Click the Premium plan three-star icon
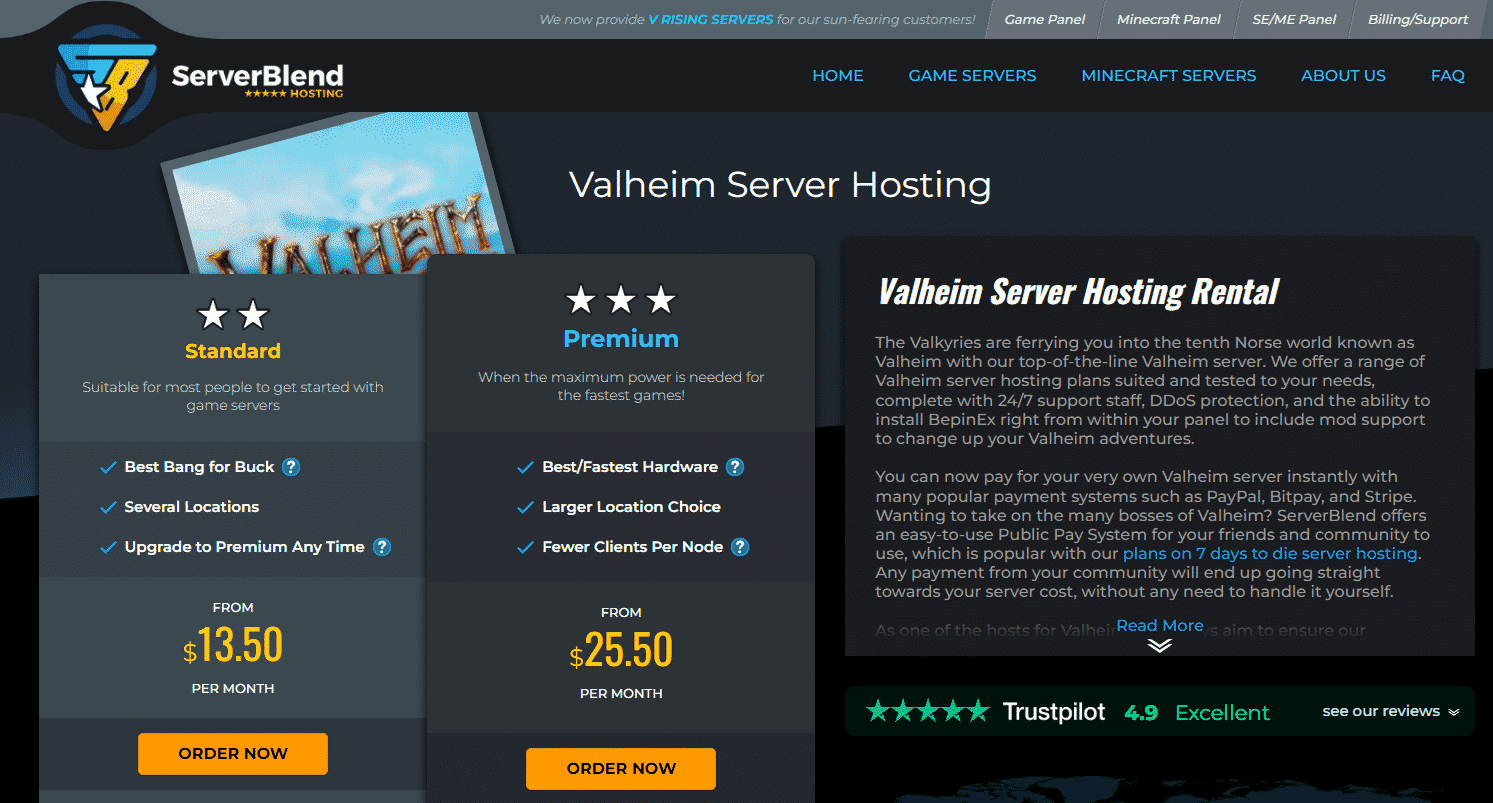The width and height of the screenshot is (1493, 803). pyautogui.click(x=621, y=299)
